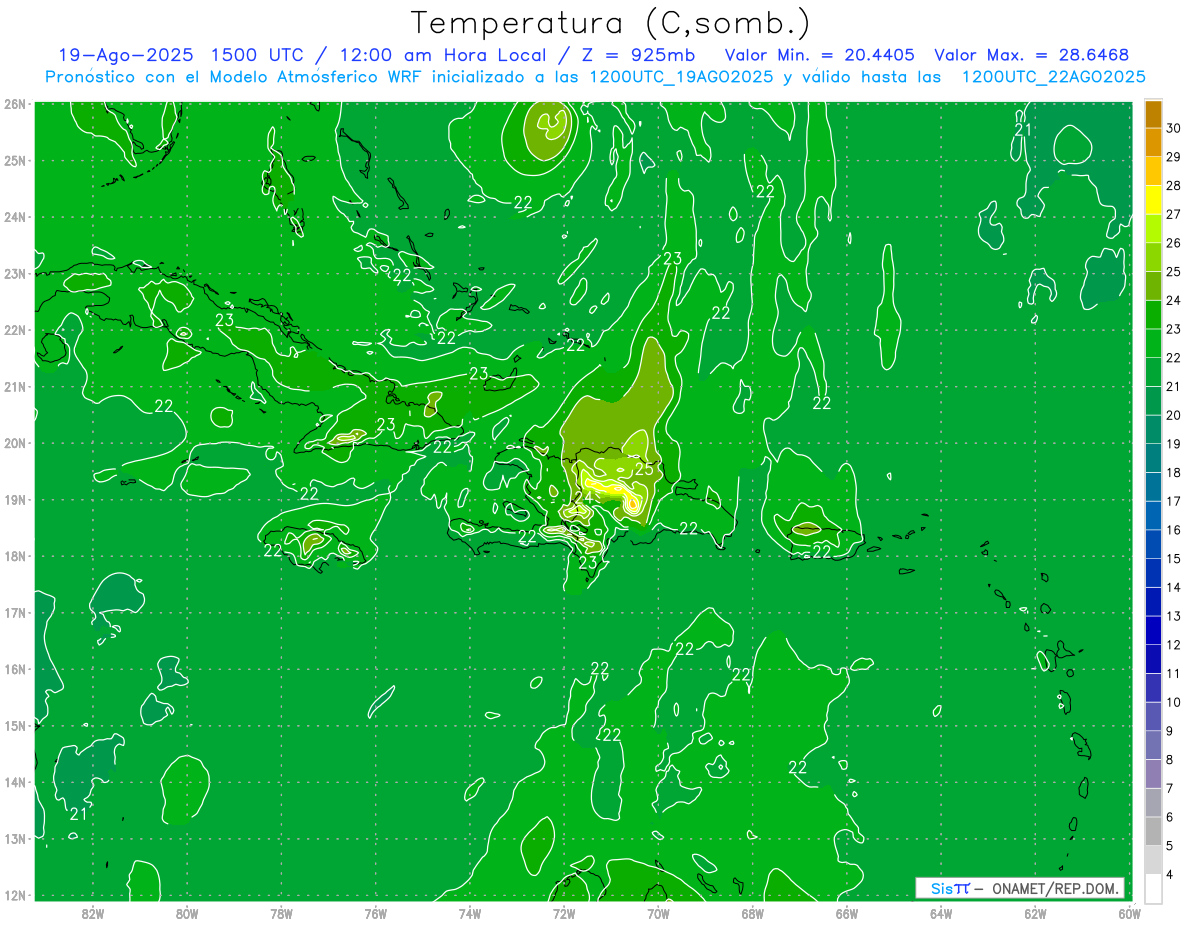The image size is (1200, 927).
Task: Click the '20' colorbar scale label
Action: (1174, 415)
